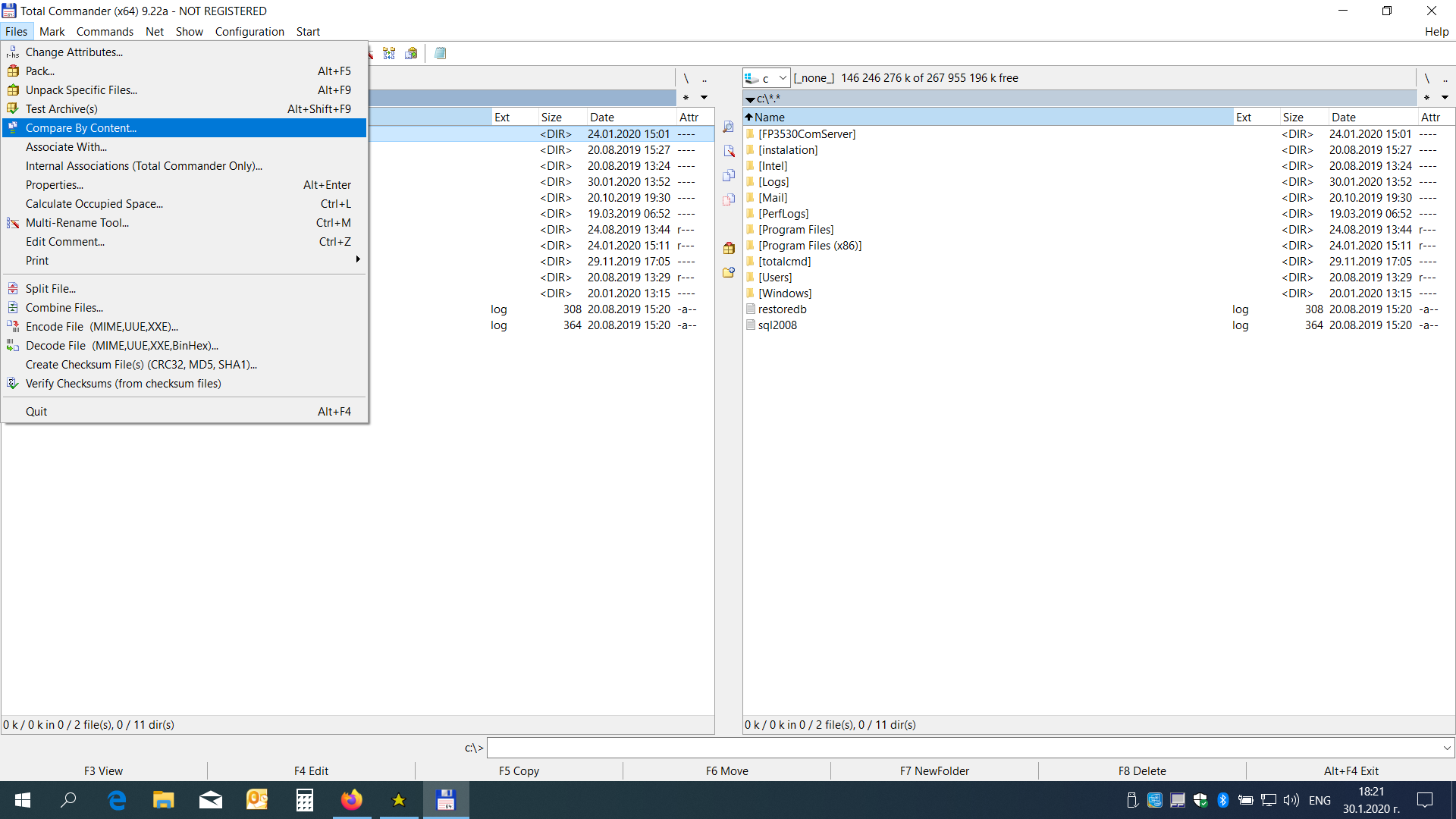Click the Pack archive icon in middle bar
The height and width of the screenshot is (819, 1456).
729,248
